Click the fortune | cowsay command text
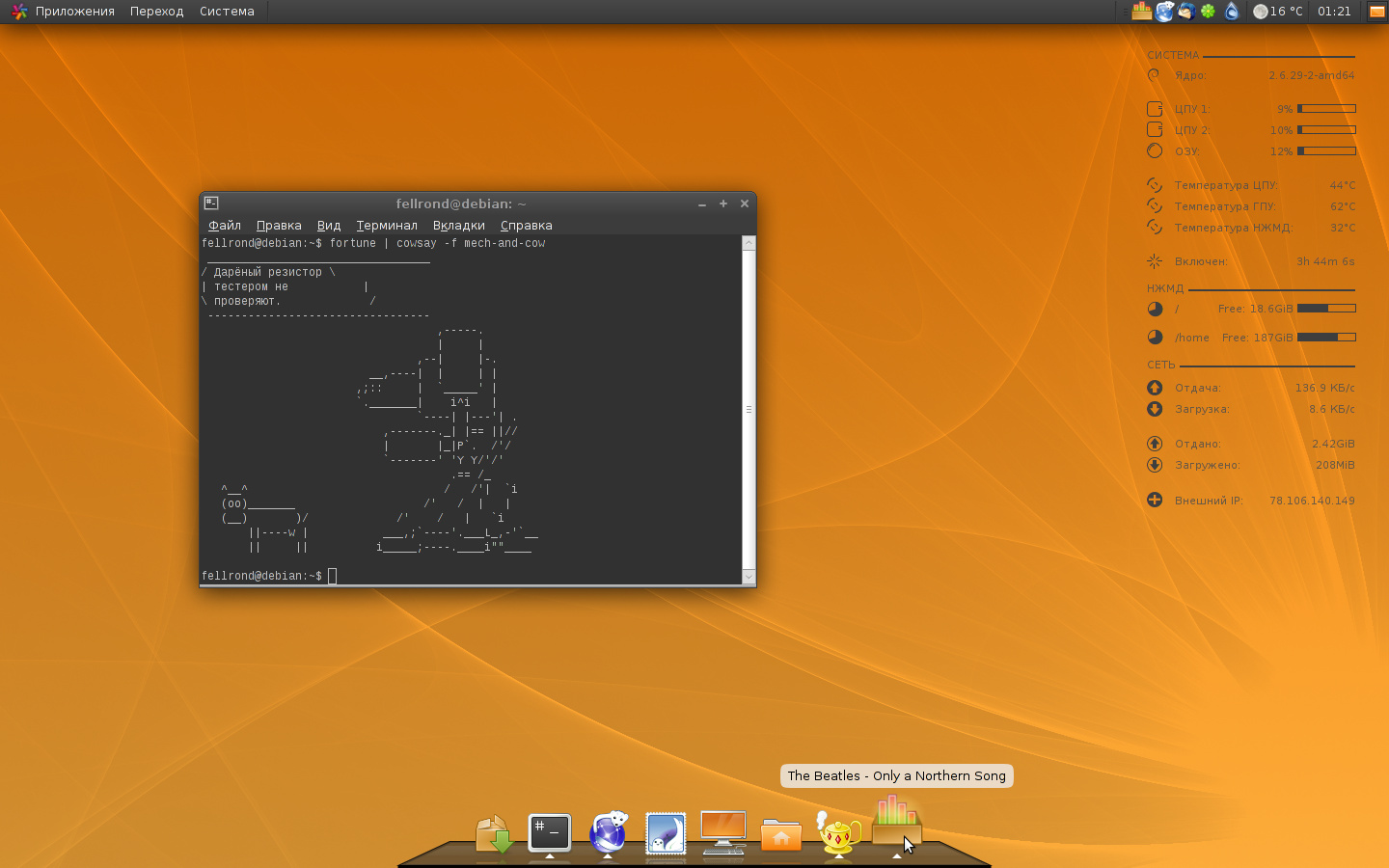 coord(437,243)
